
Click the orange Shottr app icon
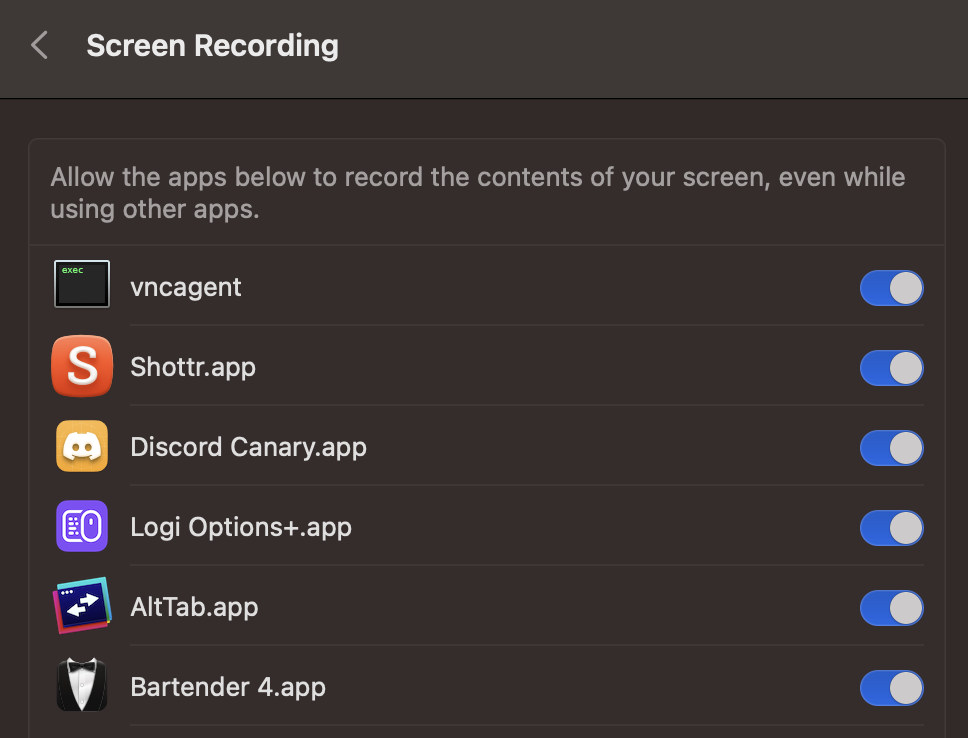tap(82, 366)
